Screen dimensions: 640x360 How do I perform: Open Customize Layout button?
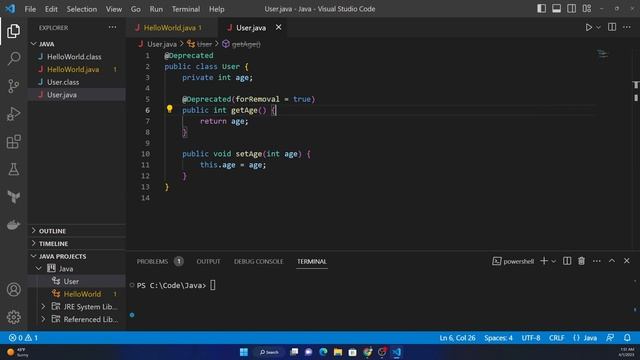(x=587, y=9)
